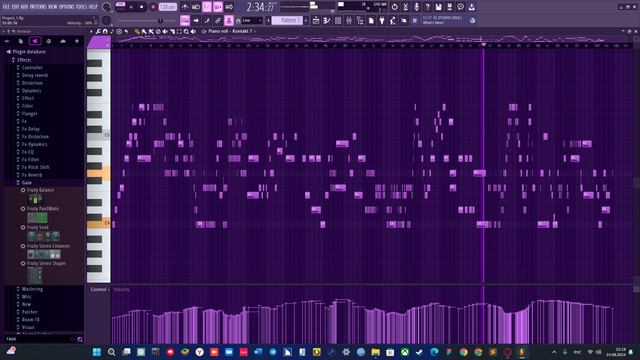Open the Piano roll view icon

[327, 20]
